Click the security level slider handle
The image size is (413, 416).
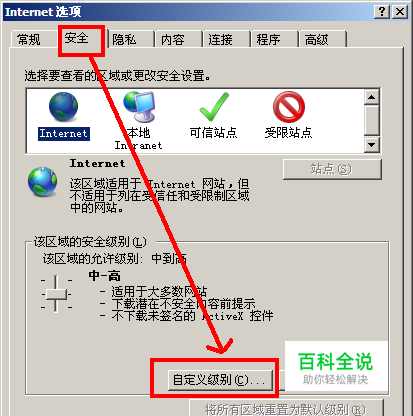[56, 294]
